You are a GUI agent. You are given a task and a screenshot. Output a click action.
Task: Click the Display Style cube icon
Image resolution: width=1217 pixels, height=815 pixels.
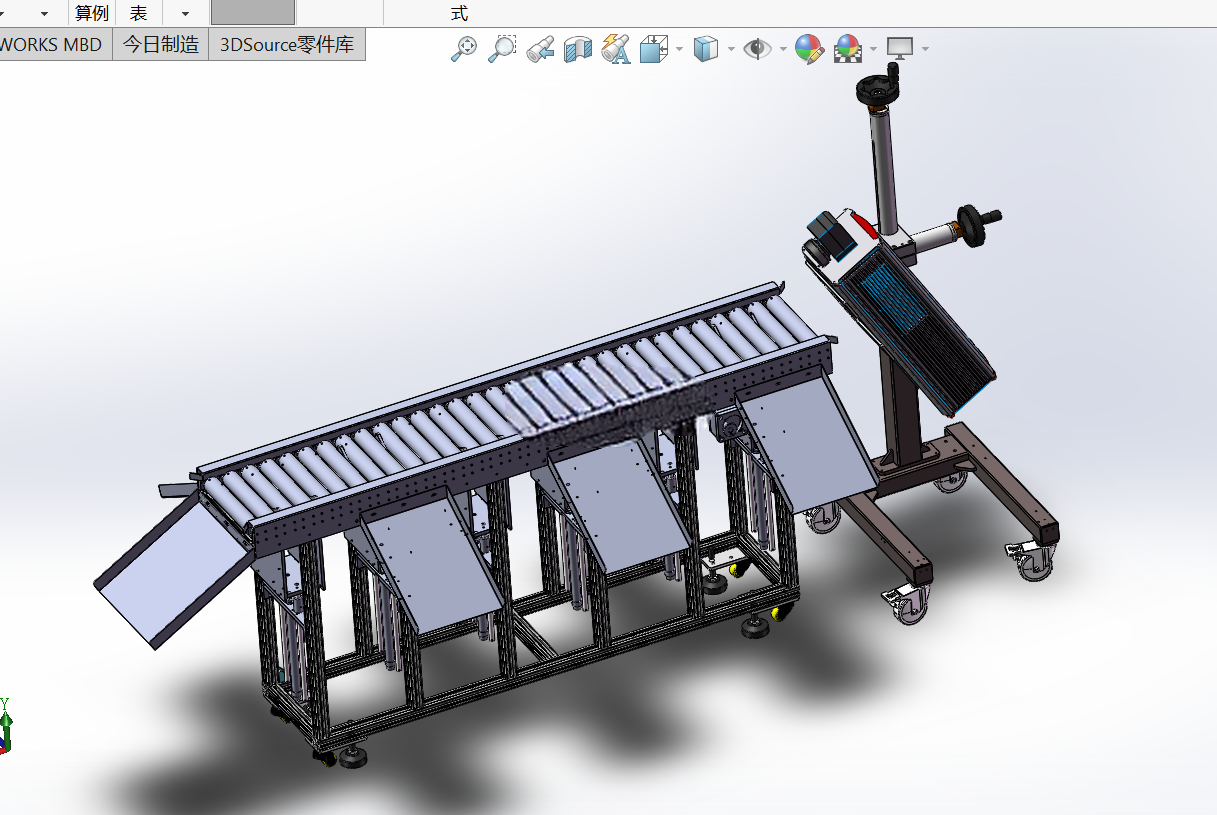(x=706, y=48)
